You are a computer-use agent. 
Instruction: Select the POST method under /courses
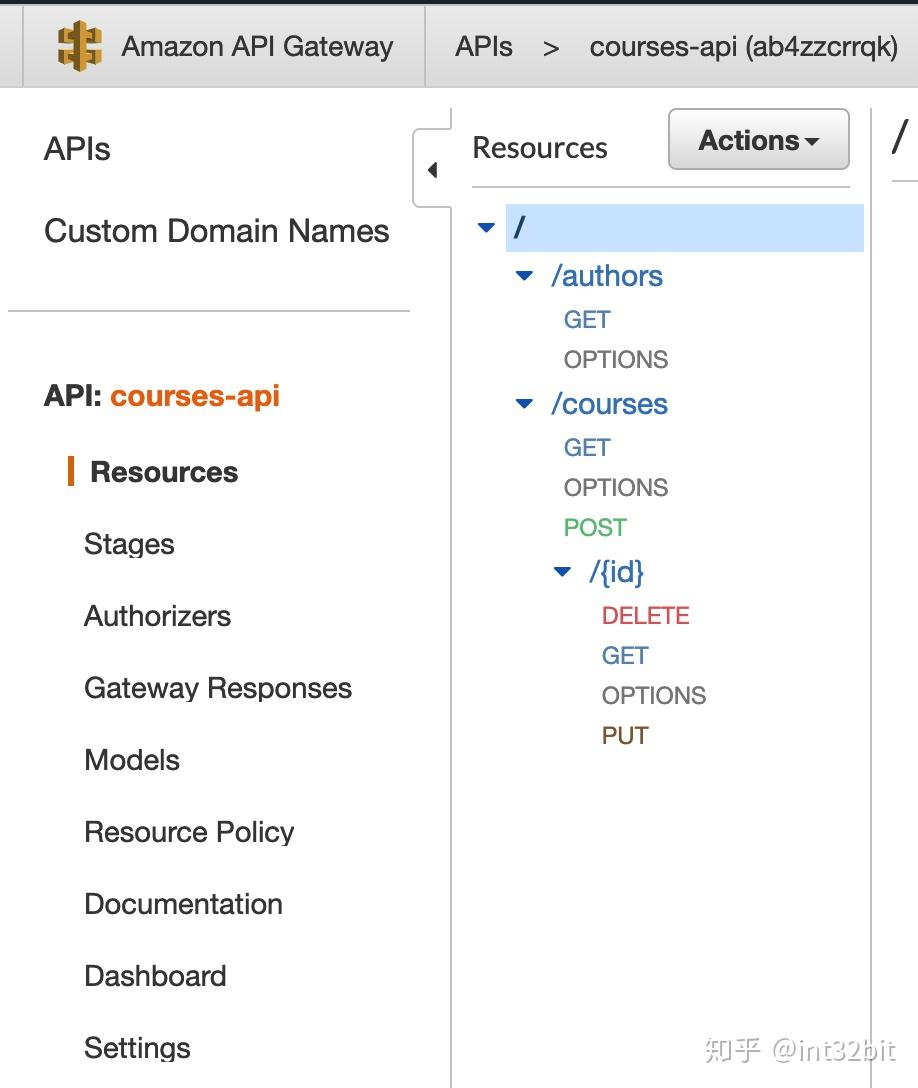point(595,528)
